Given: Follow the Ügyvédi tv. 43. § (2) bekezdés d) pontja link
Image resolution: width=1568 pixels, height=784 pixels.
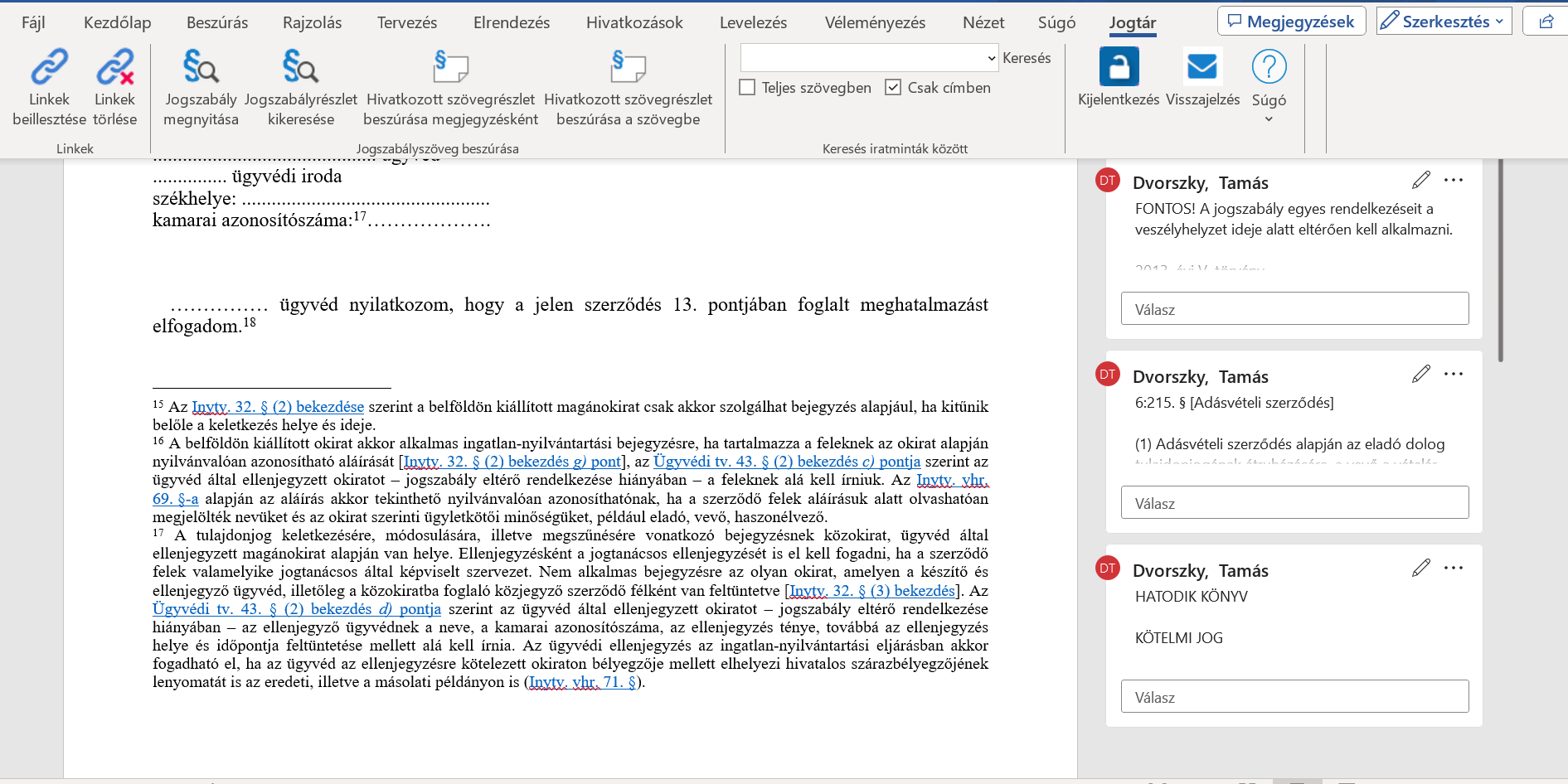Looking at the screenshot, I should [296, 609].
